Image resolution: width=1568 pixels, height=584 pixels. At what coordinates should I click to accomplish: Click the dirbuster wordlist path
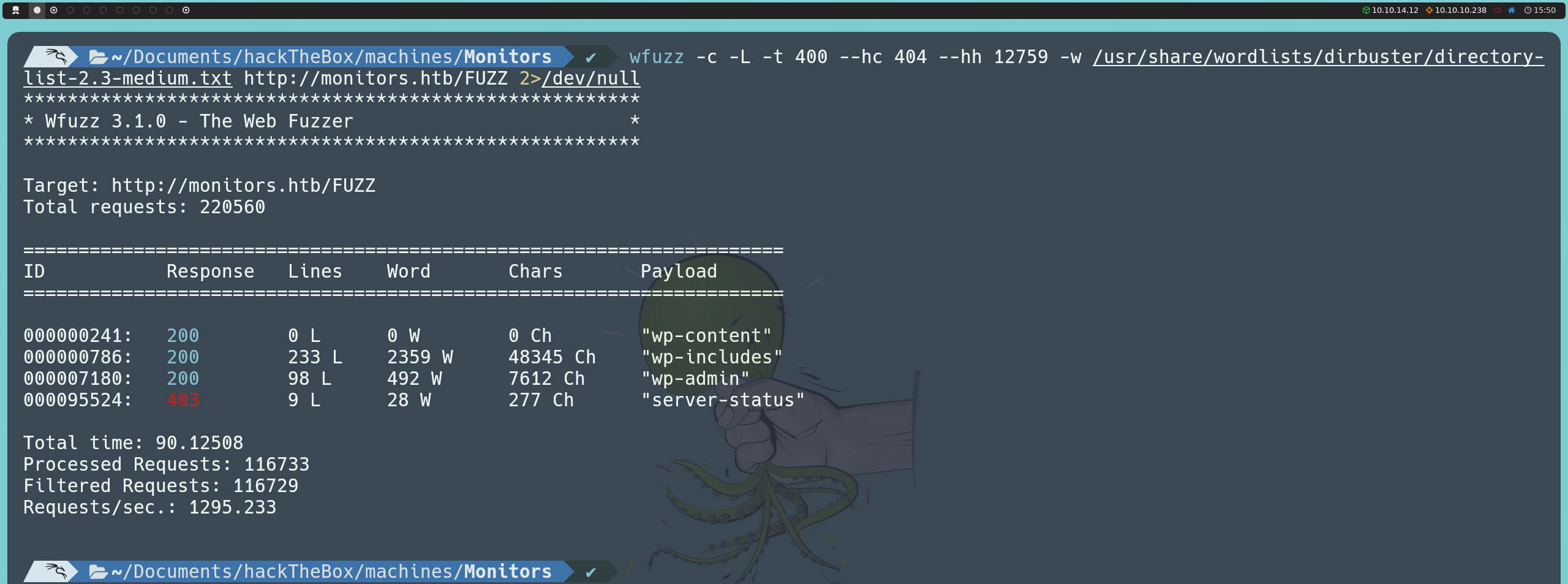point(1318,57)
